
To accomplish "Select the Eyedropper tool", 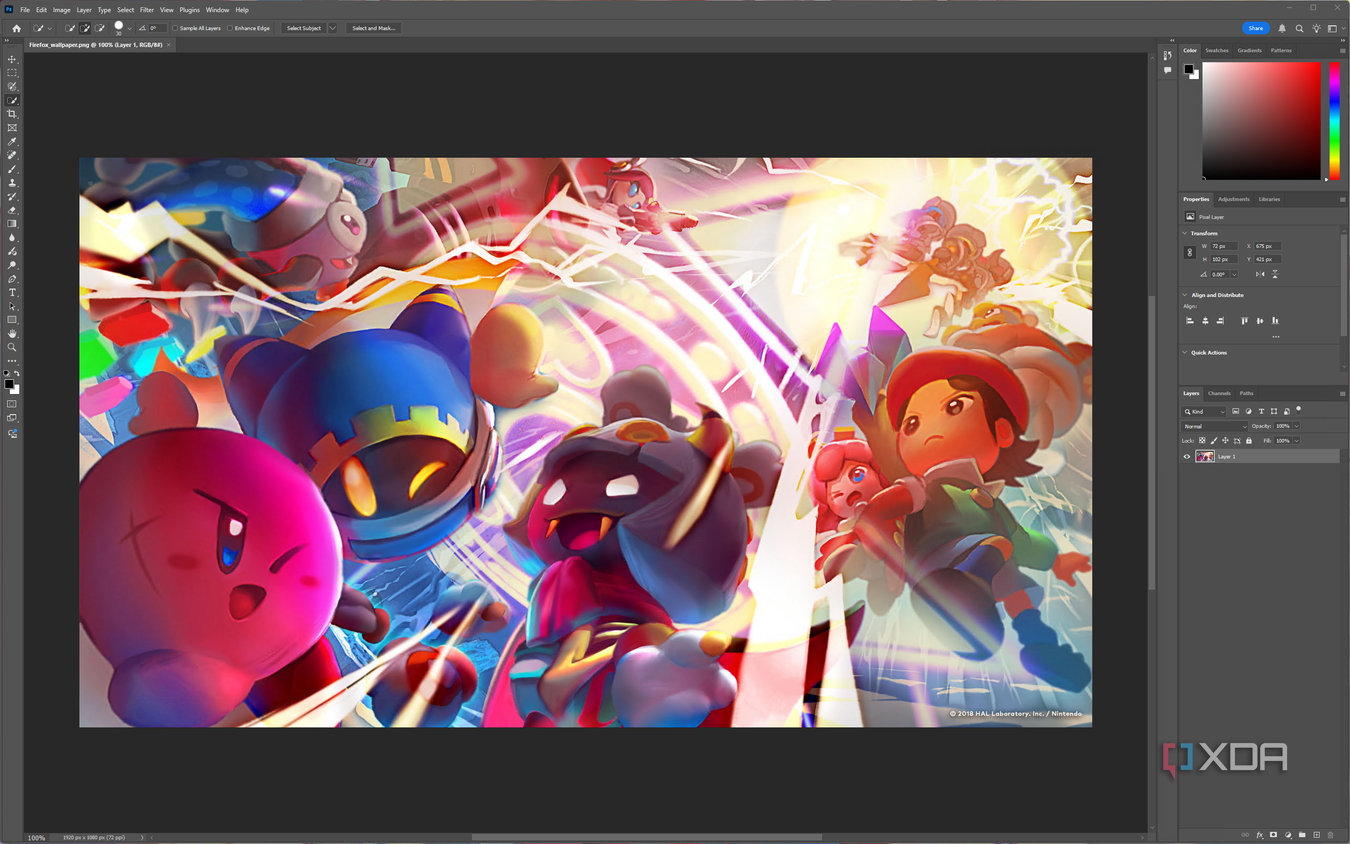I will [12, 142].
